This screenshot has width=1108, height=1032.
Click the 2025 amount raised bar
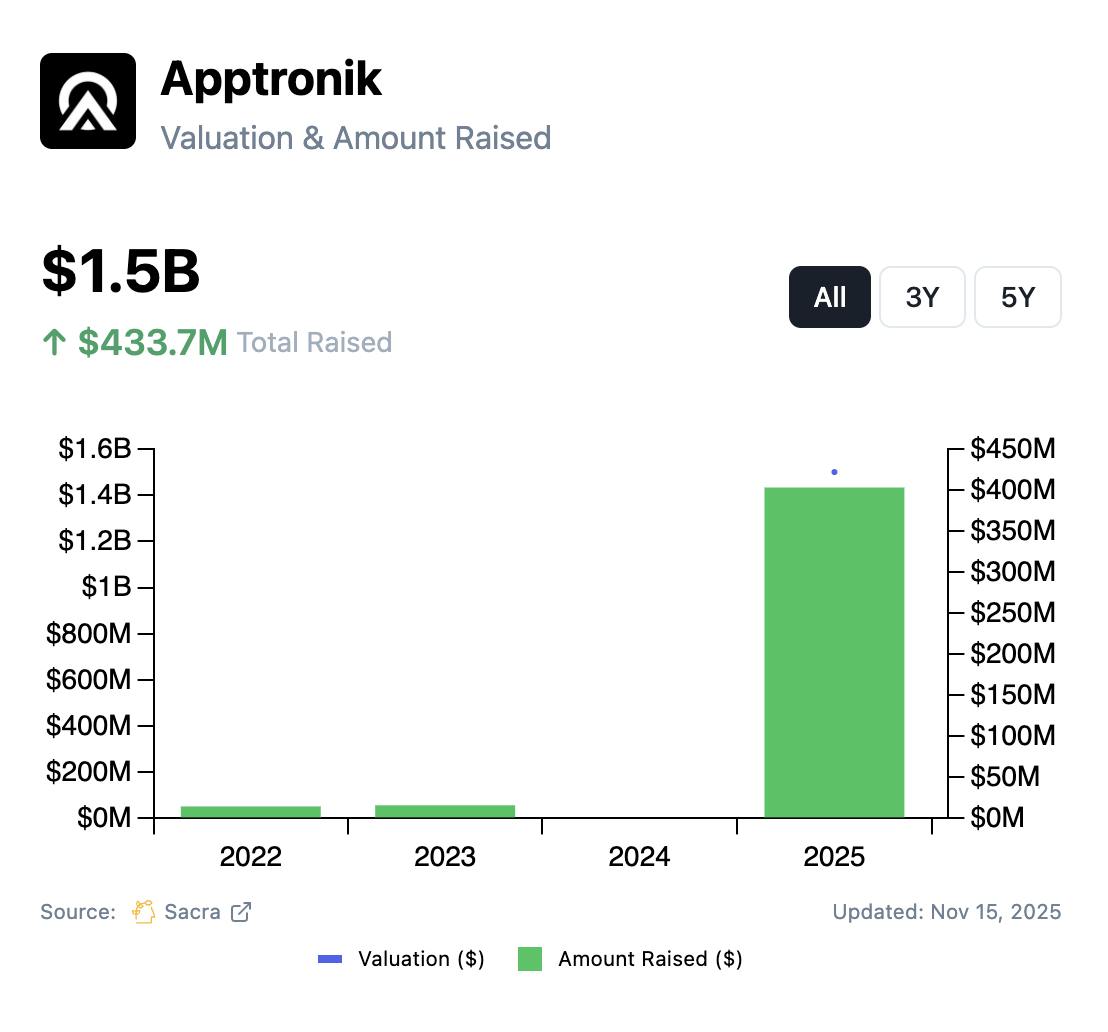coord(834,652)
